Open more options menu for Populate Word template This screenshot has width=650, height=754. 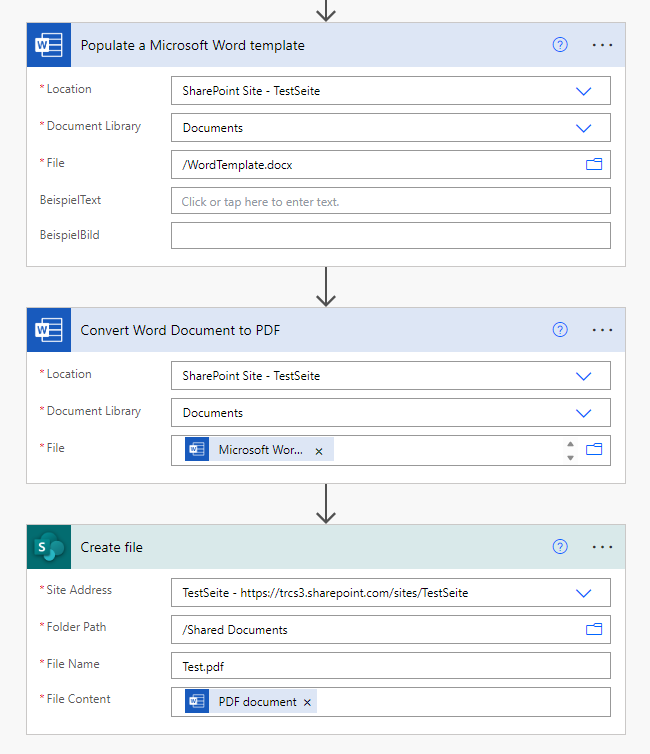pyautogui.click(x=602, y=45)
